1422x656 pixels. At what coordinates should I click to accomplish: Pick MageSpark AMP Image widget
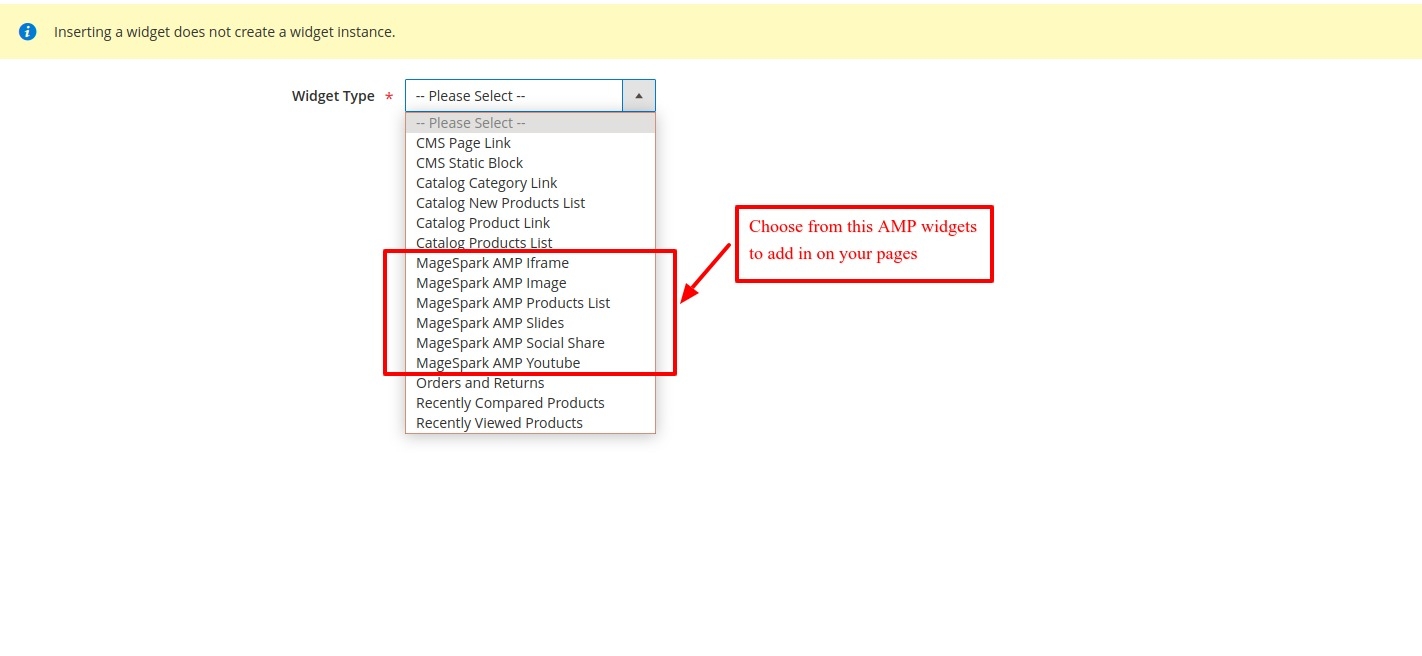coord(530,283)
